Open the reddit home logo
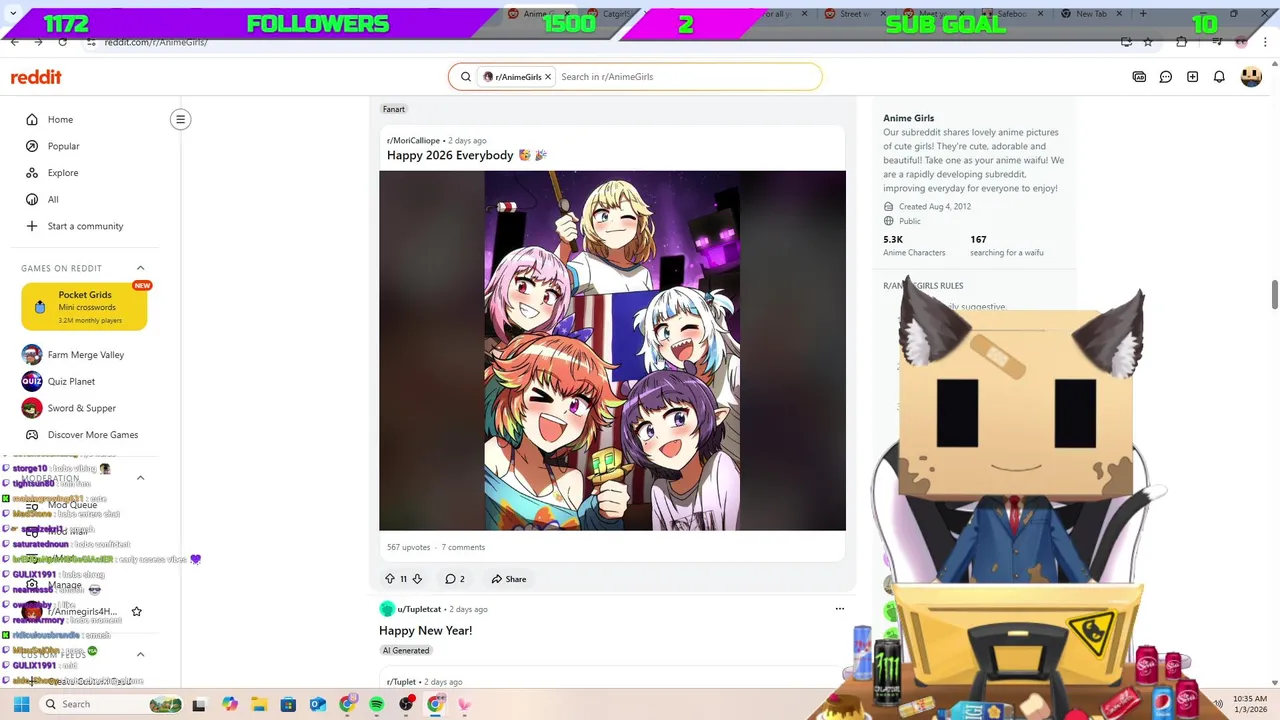 [x=36, y=77]
